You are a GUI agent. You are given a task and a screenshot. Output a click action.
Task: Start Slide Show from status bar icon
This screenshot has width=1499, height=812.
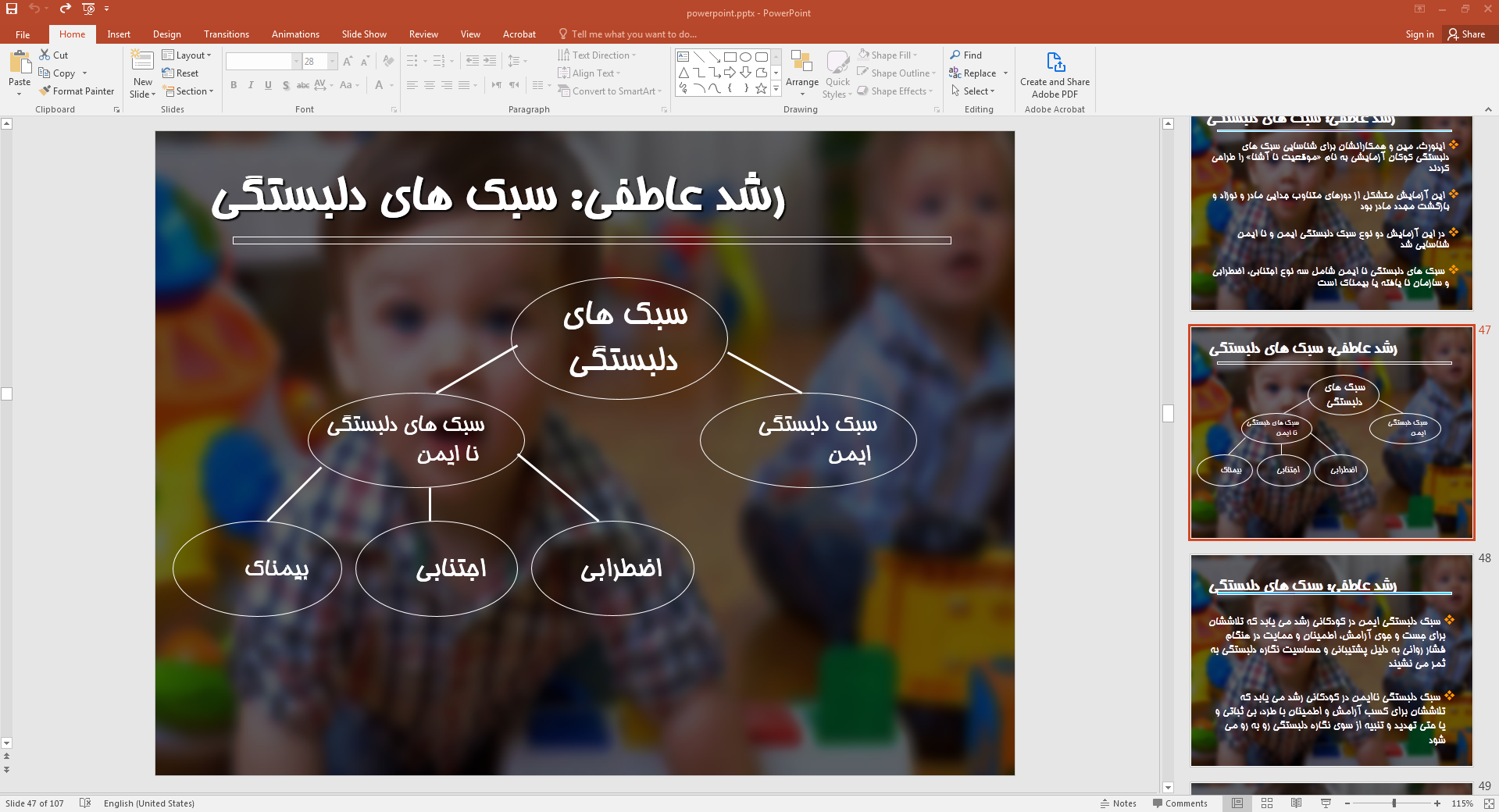pos(1326,803)
